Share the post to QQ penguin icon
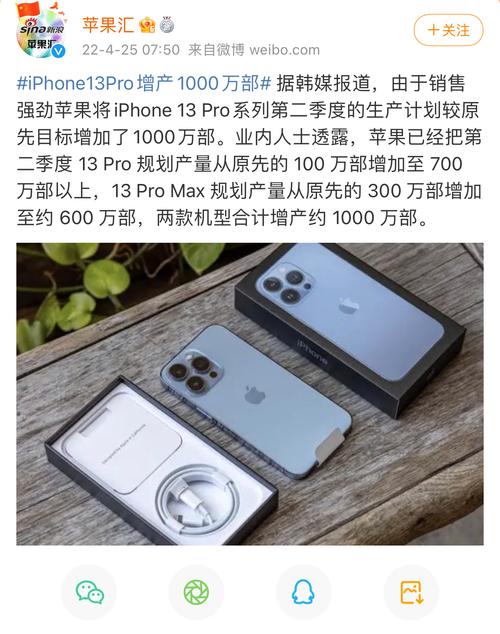The height and width of the screenshot is (634, 500). (x=304, y=593)
